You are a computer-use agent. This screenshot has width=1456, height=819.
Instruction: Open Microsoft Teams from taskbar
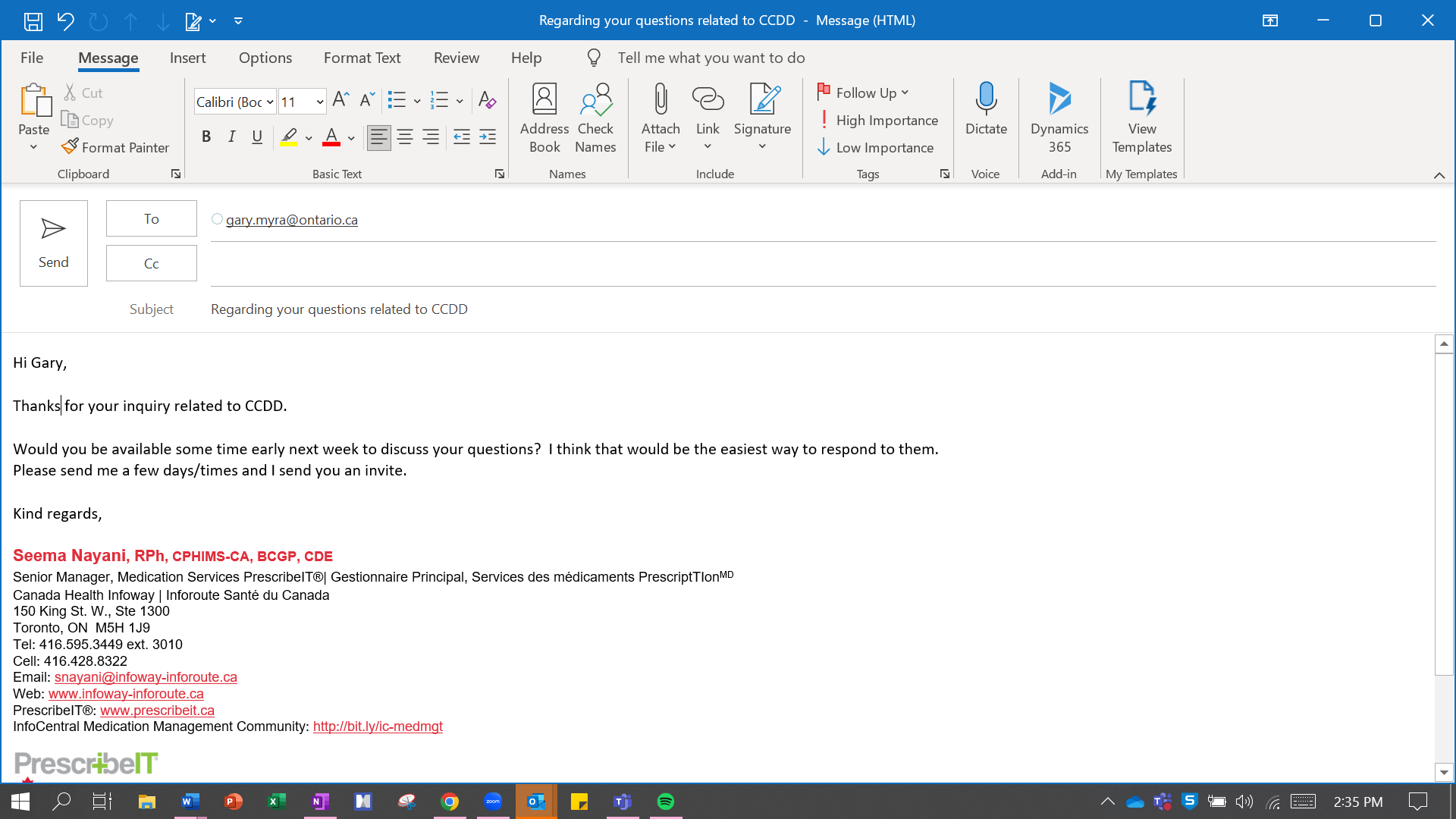(623, 802)
